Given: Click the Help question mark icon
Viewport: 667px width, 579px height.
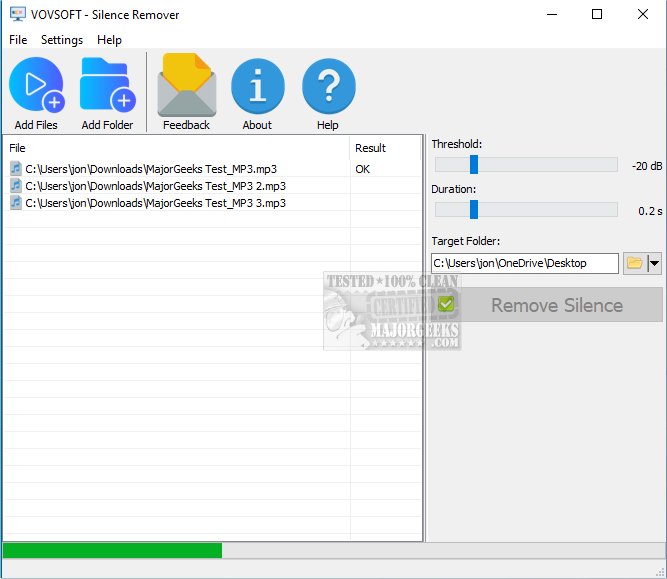Looking at the screenshot, I should point(328,87).
